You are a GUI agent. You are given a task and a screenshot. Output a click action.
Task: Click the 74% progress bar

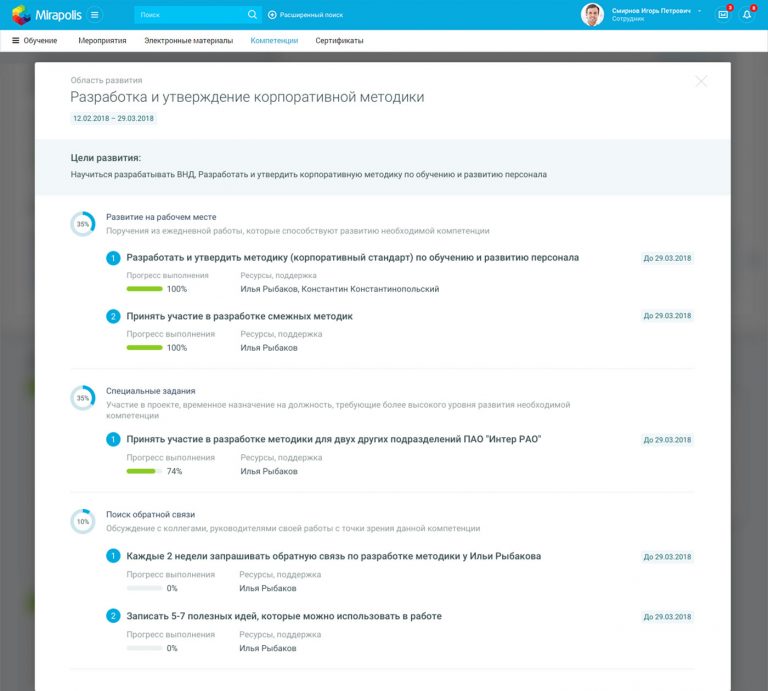[144, 471]
